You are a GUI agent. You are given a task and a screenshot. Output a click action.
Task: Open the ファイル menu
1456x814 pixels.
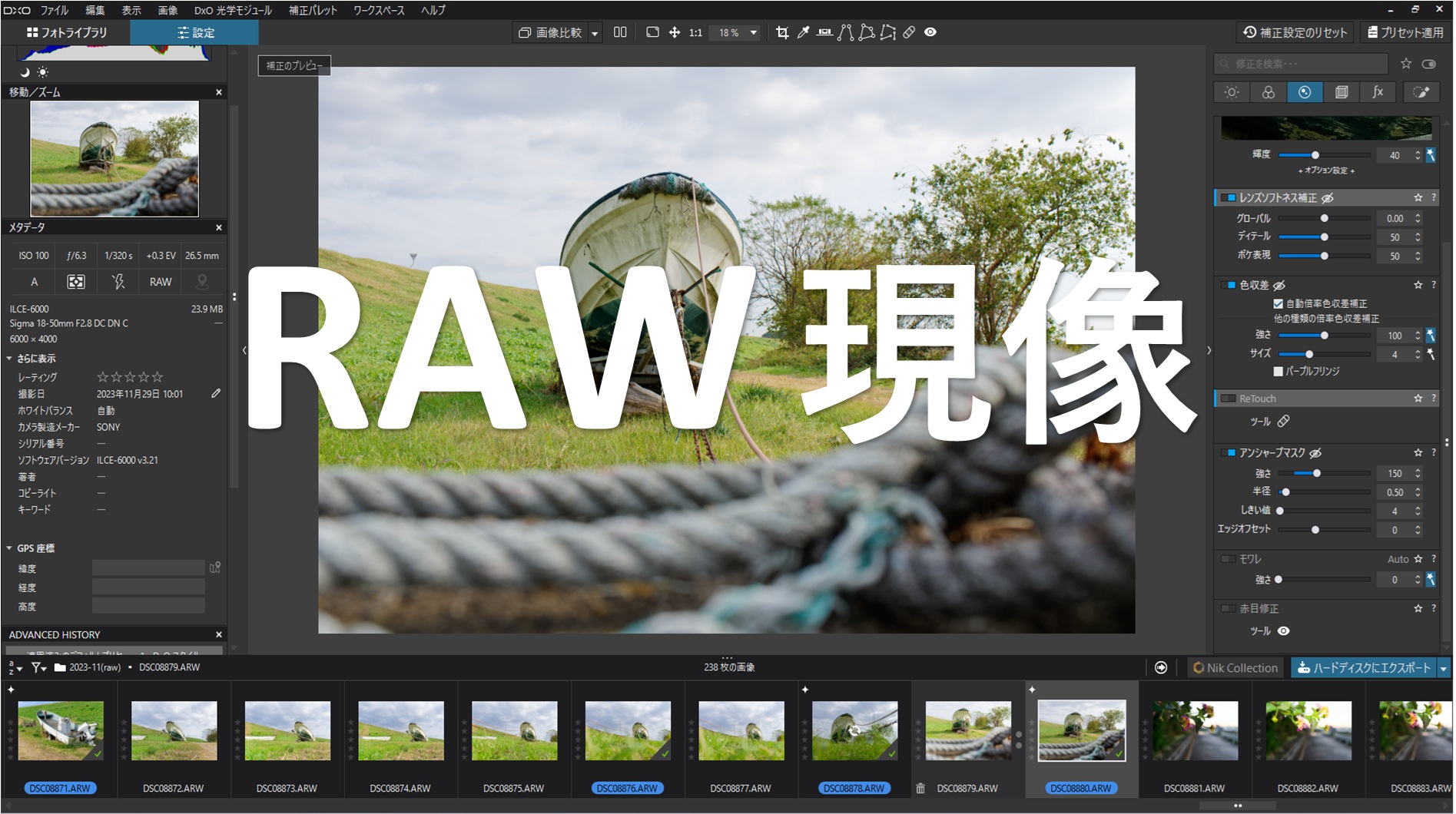[55, 10]
